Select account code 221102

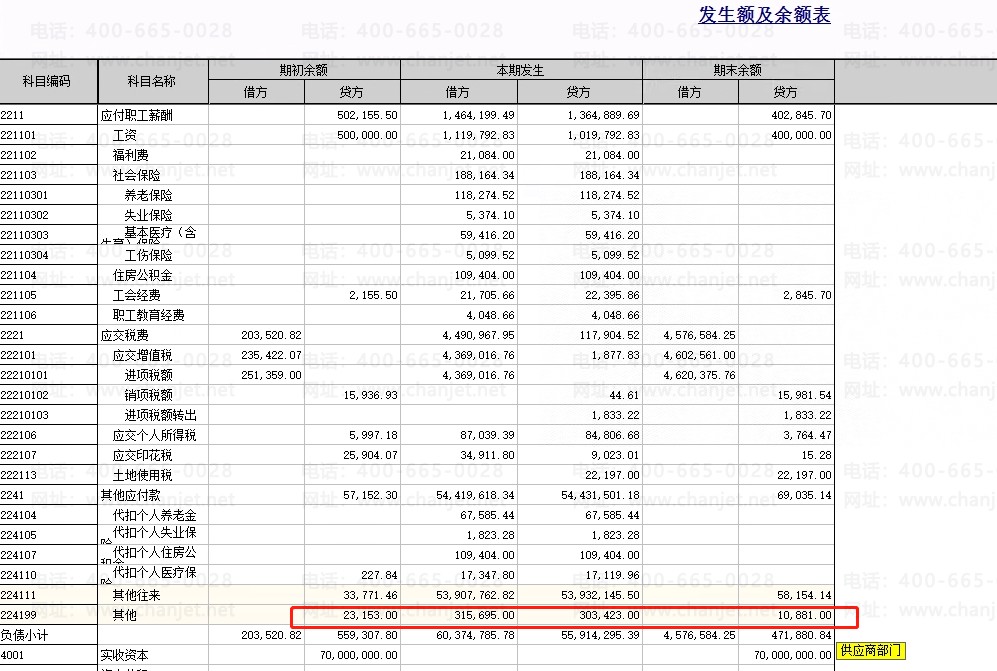18,155
